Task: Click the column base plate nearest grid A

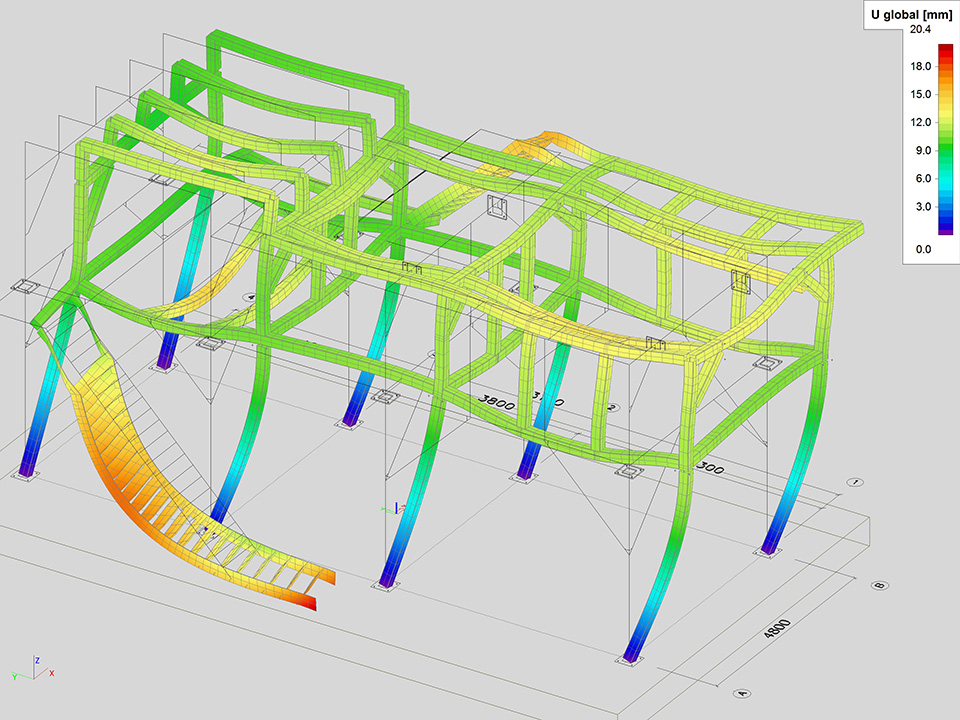Action: (x=636, y=660)
